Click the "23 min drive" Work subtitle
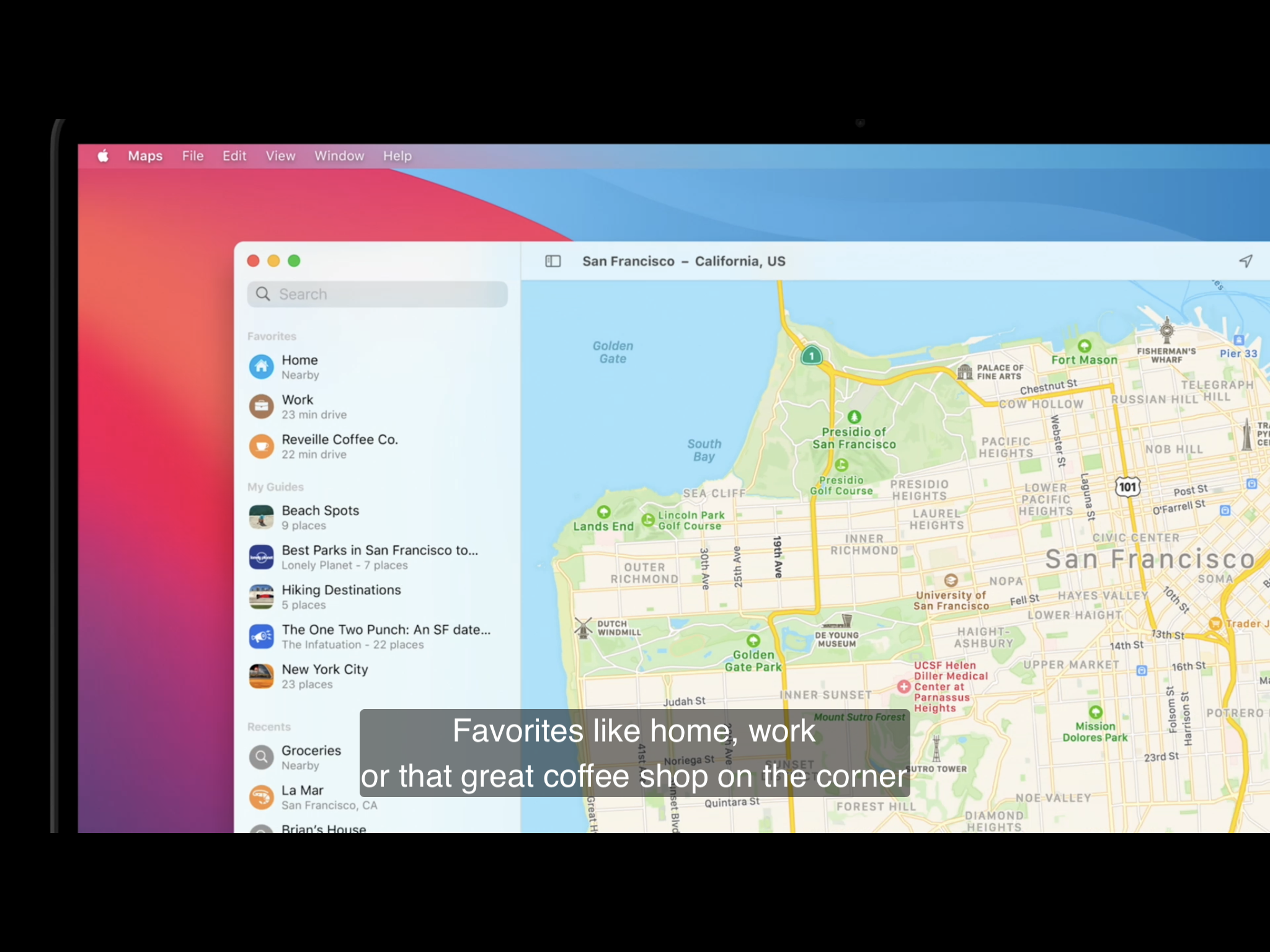Image resolution: width=1270 pixels, height=952 pixels. pyautogui.click(x=314, y=415)
